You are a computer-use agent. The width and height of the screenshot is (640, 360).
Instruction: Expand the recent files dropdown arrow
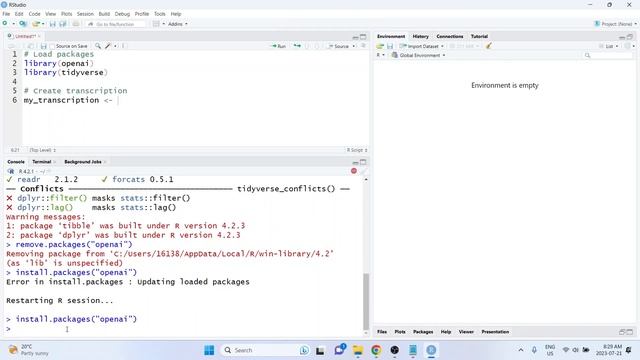click(43, 24)
